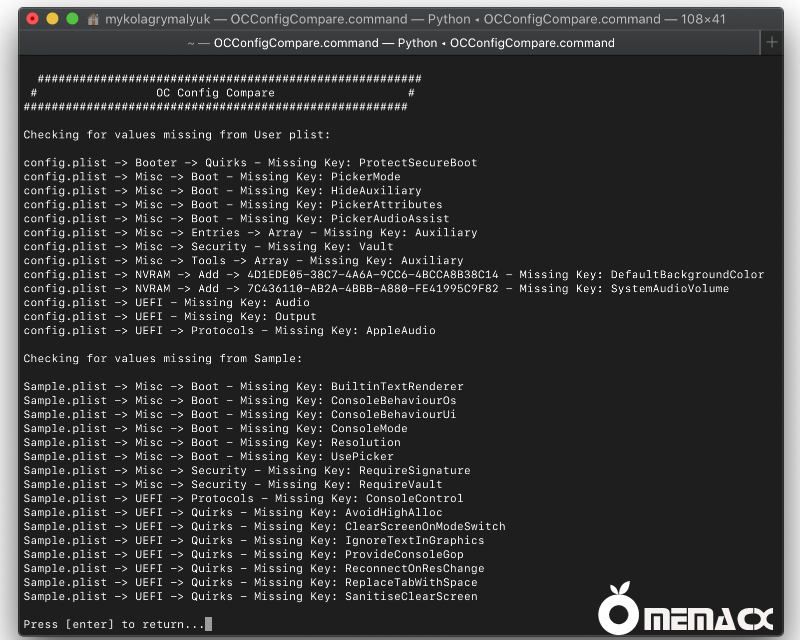This screenshot has height=640, width=800.
Task: Click the green full-screen window button
Action: (x=72, y=19)
